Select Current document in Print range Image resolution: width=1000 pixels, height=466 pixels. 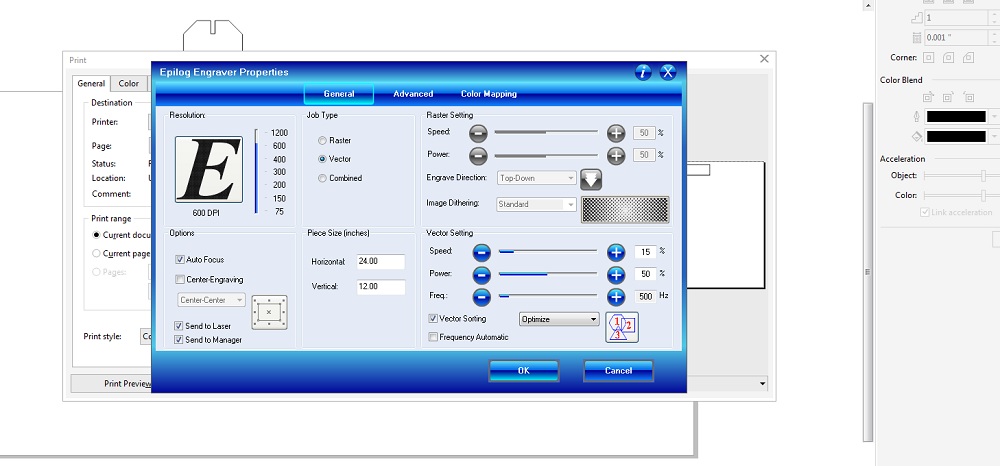(x=96, y=235)
